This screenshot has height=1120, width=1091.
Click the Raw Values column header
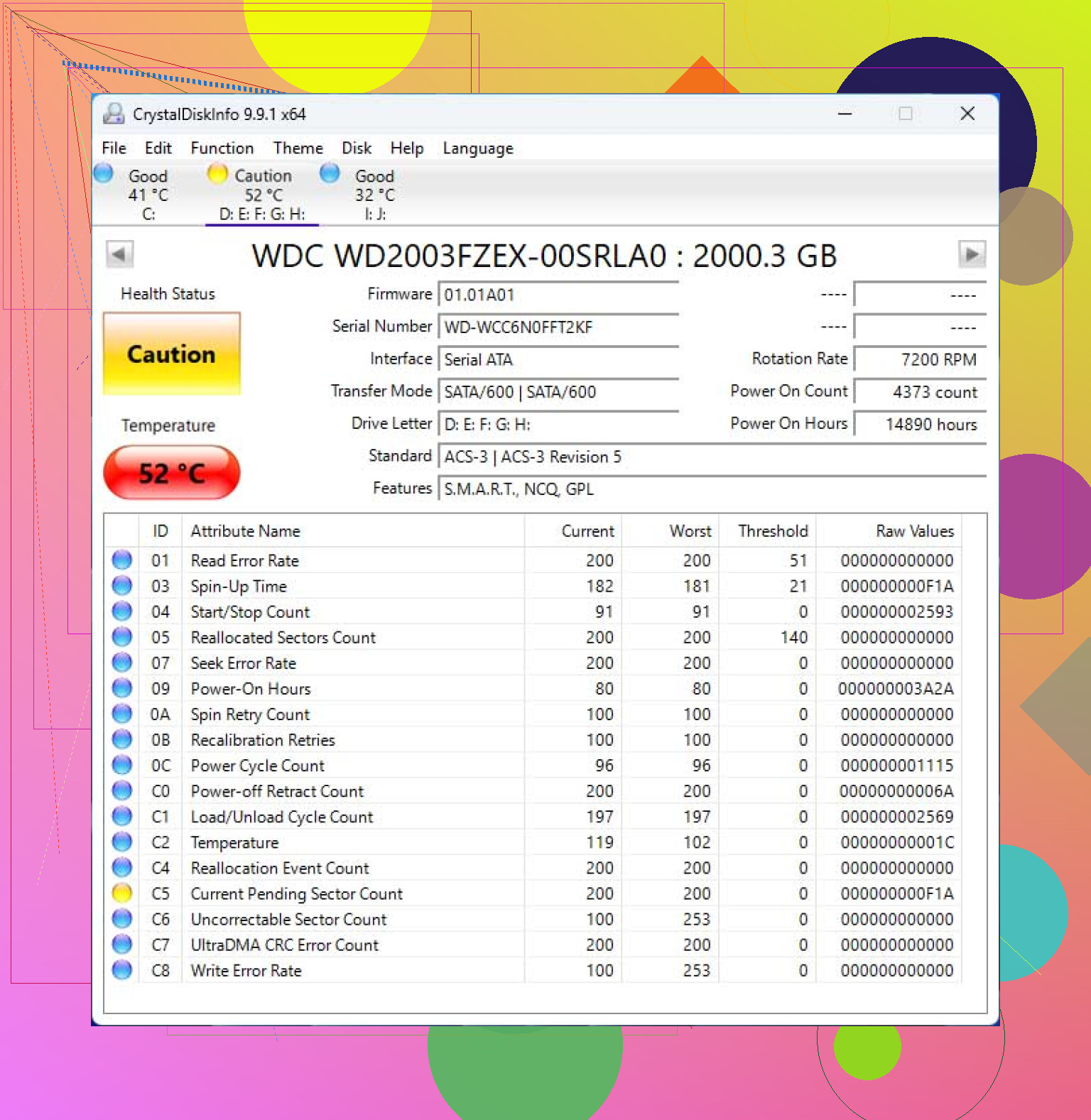tap(889, 531)
